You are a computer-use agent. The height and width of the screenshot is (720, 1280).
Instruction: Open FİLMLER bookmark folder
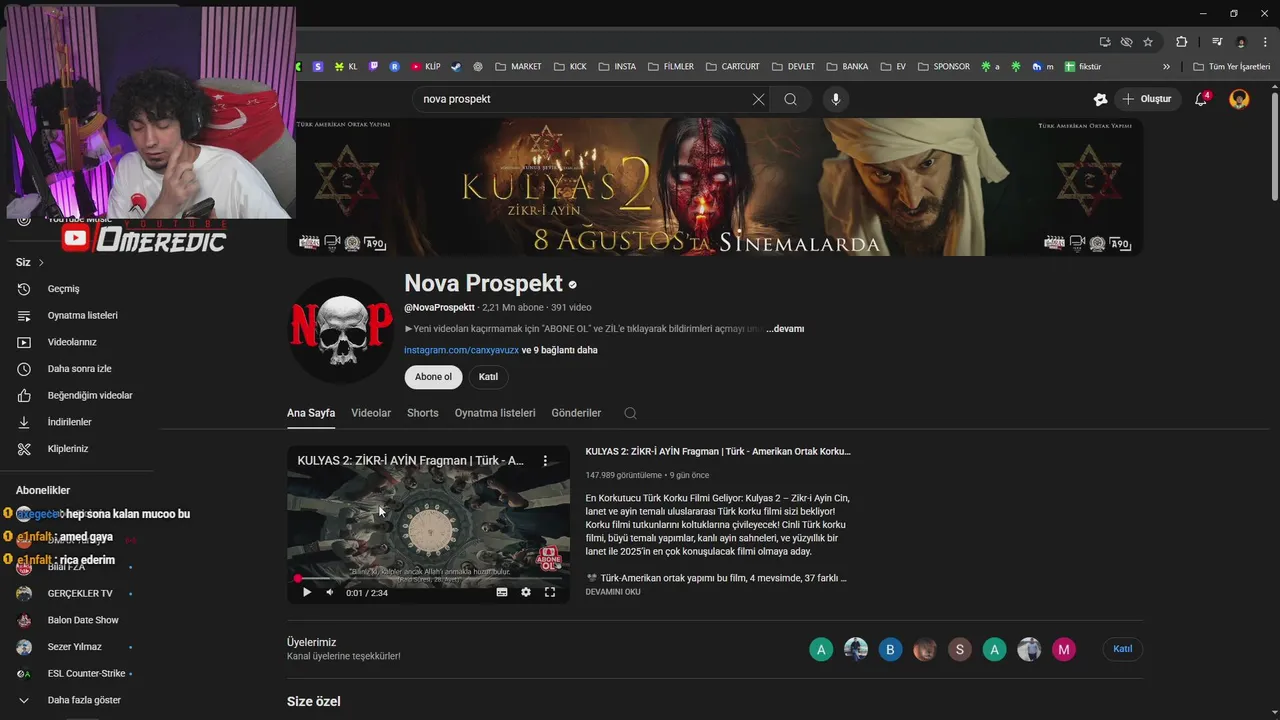[670, 67]
